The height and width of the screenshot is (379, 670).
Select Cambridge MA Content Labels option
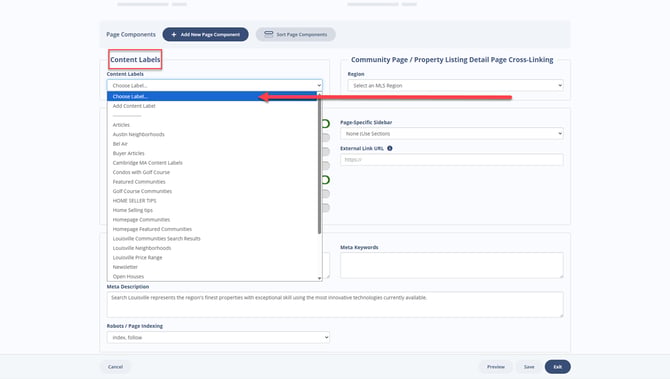212,163
